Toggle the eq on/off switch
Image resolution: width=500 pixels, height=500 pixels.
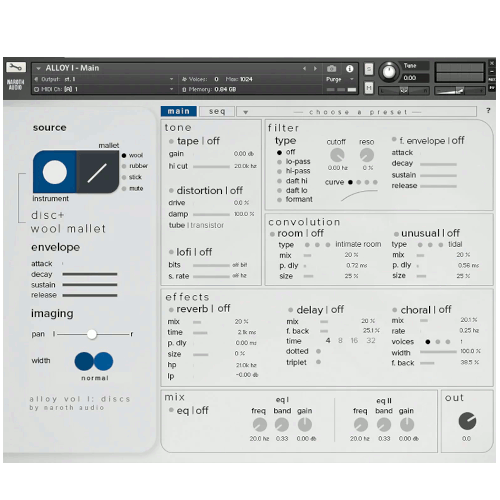[x=171, y=410]
